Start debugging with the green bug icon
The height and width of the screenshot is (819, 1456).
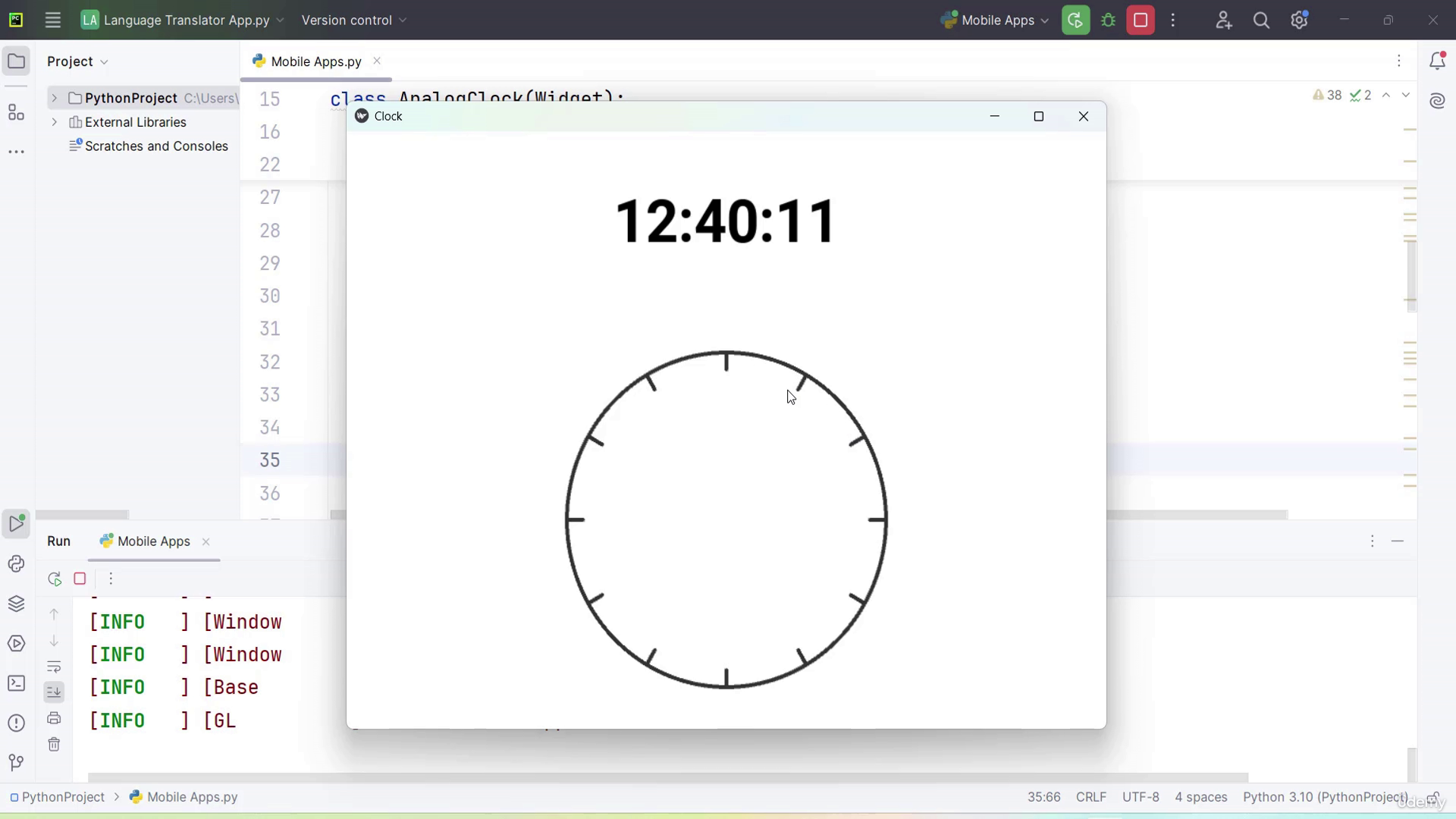pyautogui.click(x=1108, y=20)
